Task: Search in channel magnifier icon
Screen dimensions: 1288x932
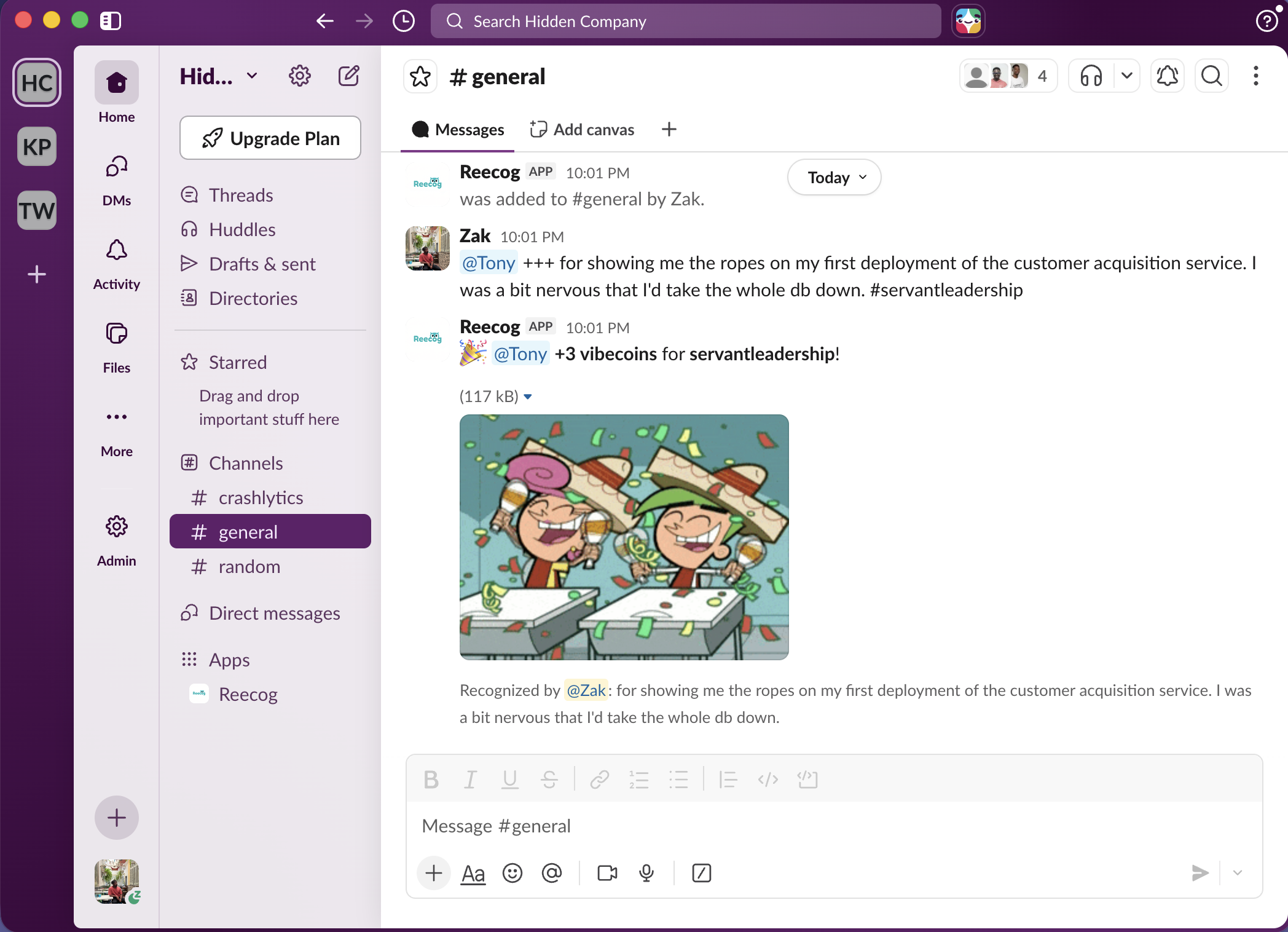Action: tap(1212, 76)
